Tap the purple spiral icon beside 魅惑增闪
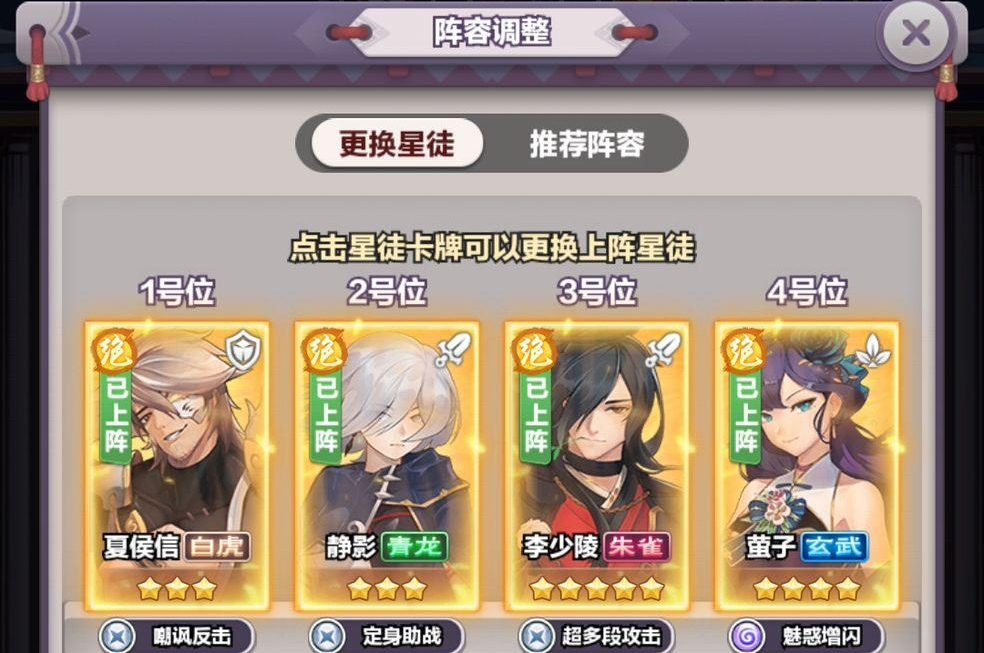This screenshot has width=984, height=653. (747, 636)
